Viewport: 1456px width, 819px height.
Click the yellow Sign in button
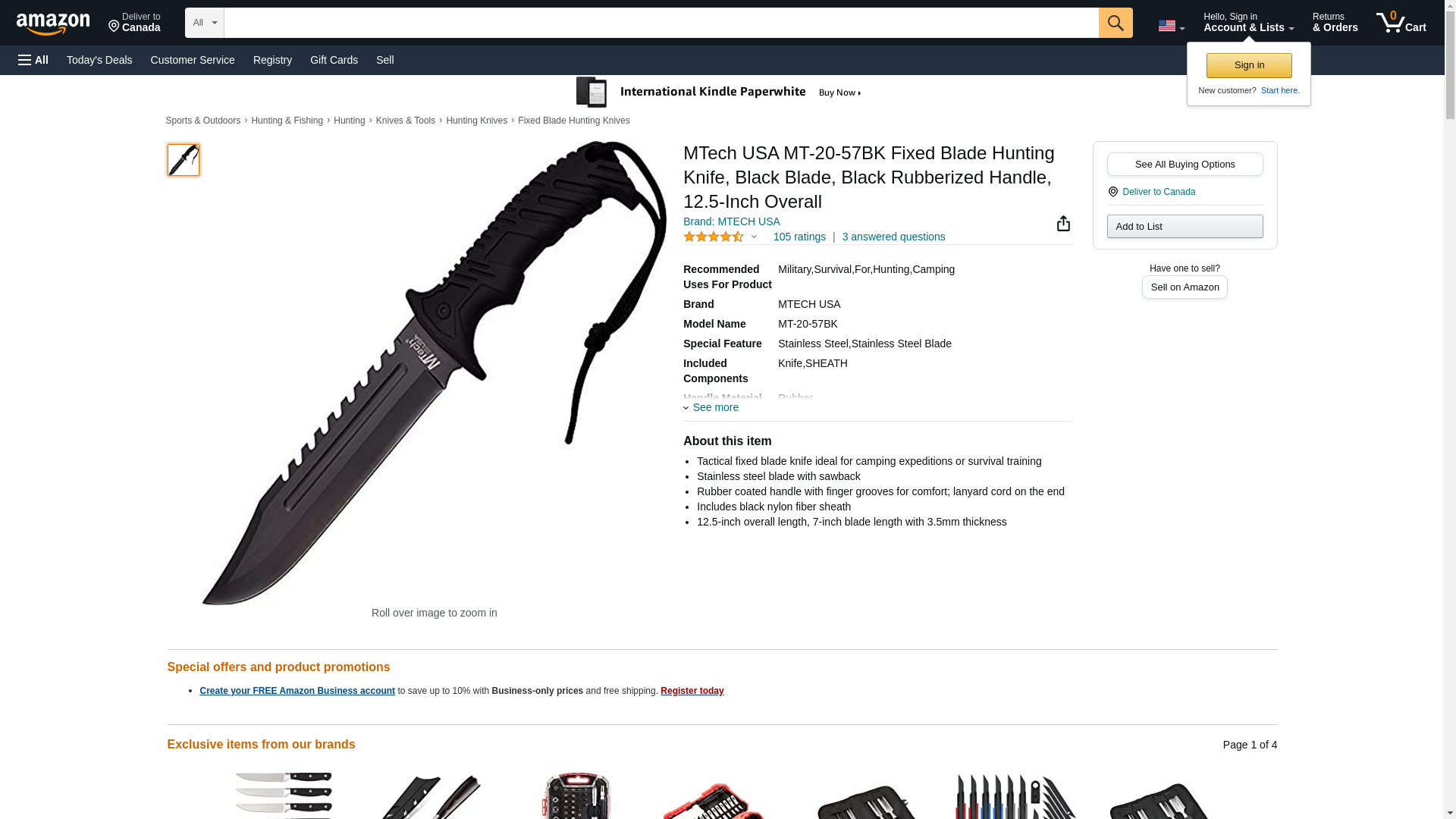(1249, 65)
